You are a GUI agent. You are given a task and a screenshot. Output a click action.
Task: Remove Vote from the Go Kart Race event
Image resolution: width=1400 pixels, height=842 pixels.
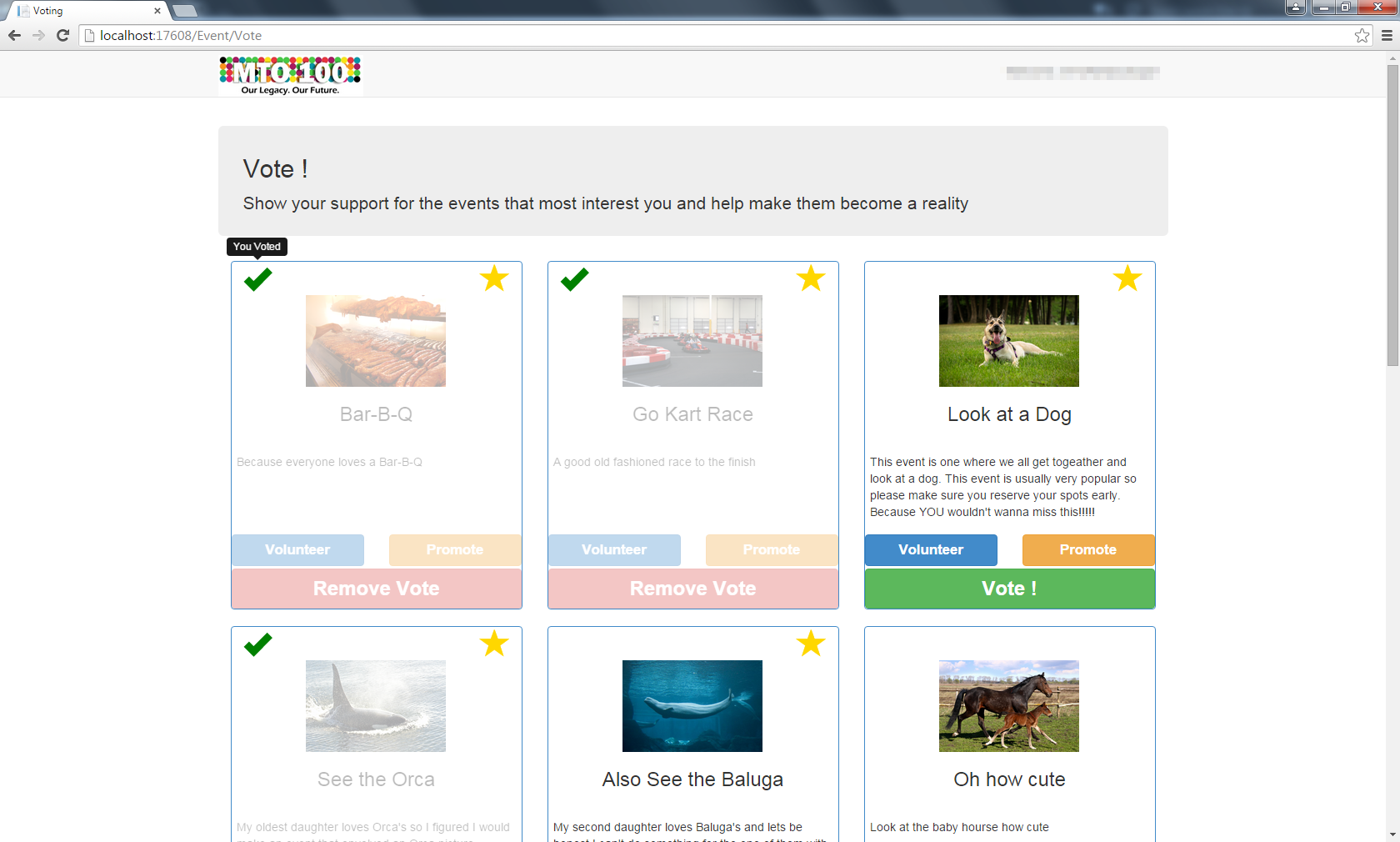click(693, 589)
